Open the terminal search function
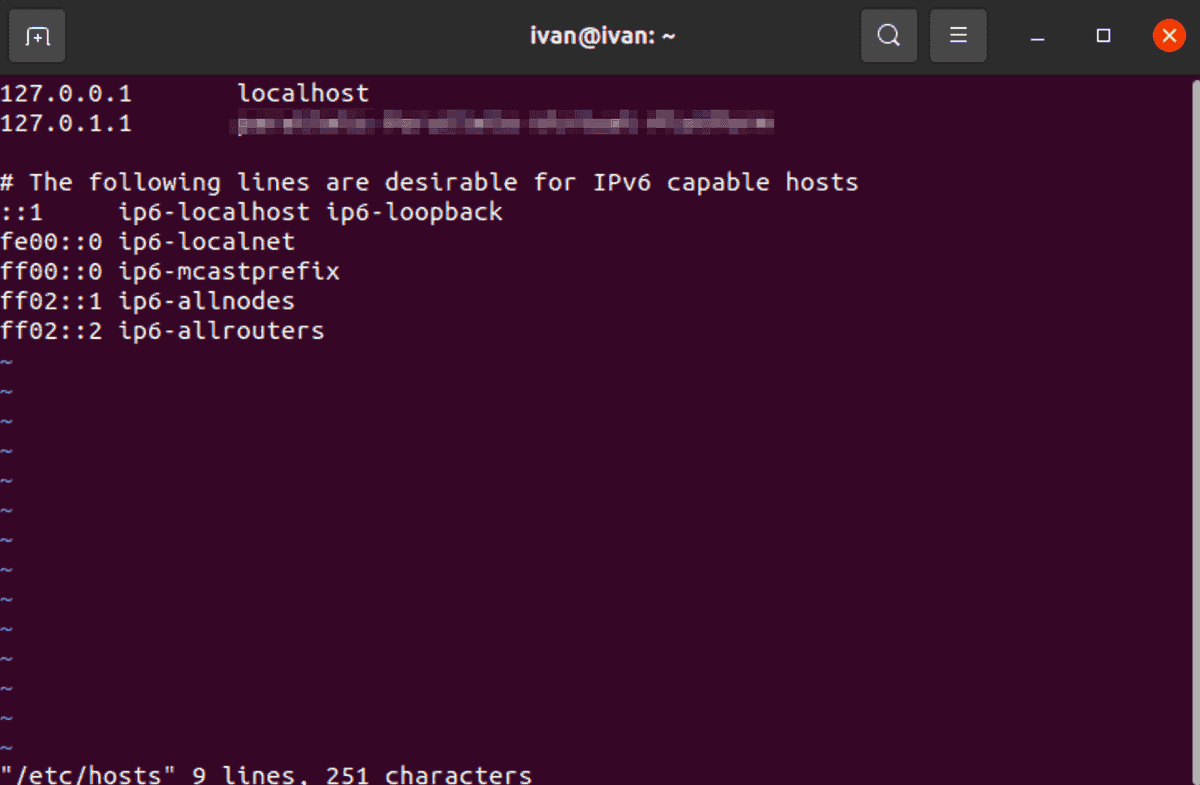The height and width of the screenshot is (785, 1200). pos(888,35)
